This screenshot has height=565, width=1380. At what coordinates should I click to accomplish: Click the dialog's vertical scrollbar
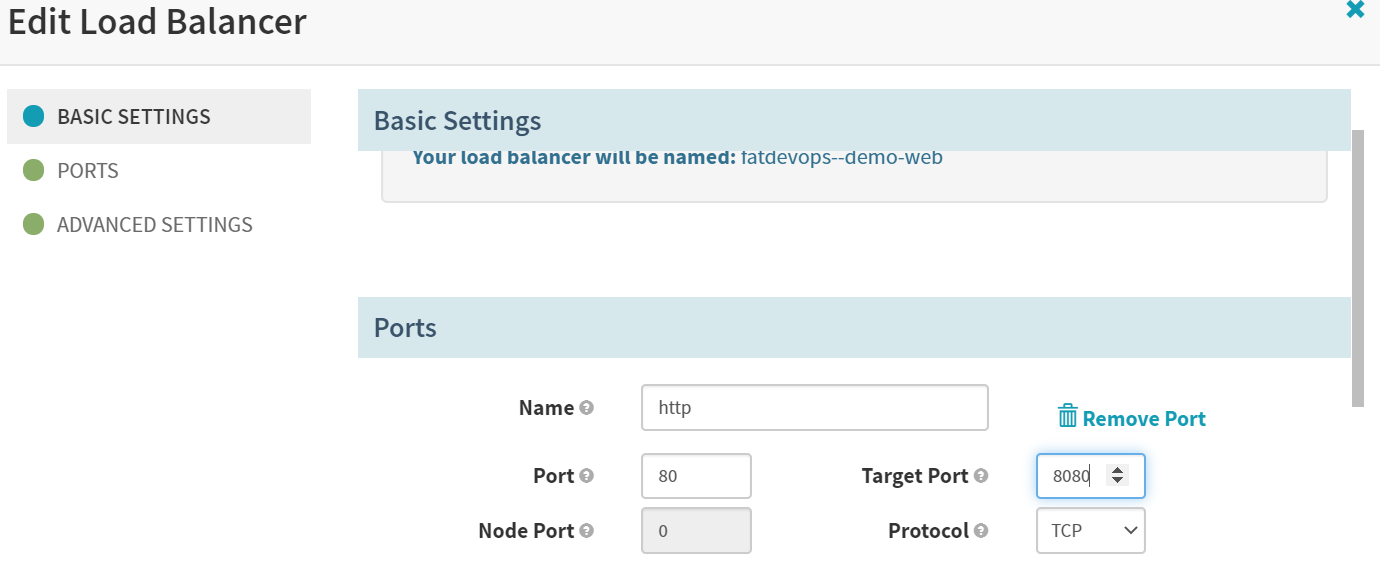(x=1357, y=268)
